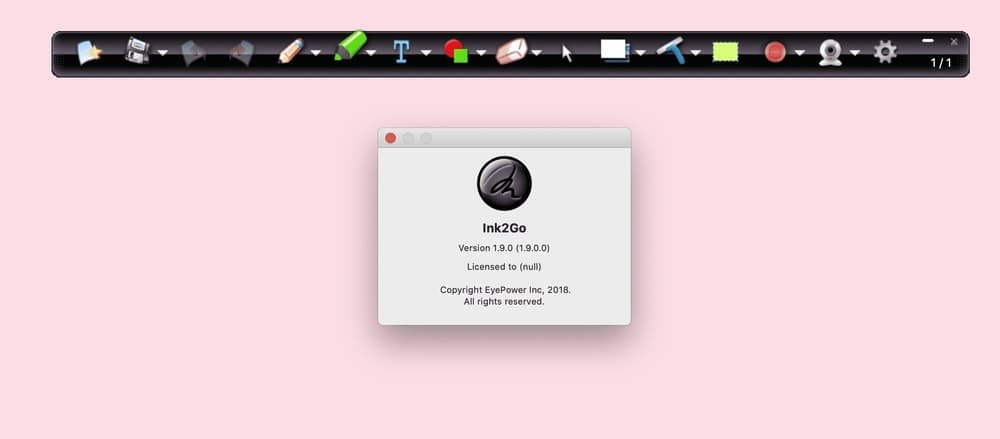The width and height of the screenshot is (1000, 439).
Task: Create a new page with the starred page icon
Action: click(89, 52)
